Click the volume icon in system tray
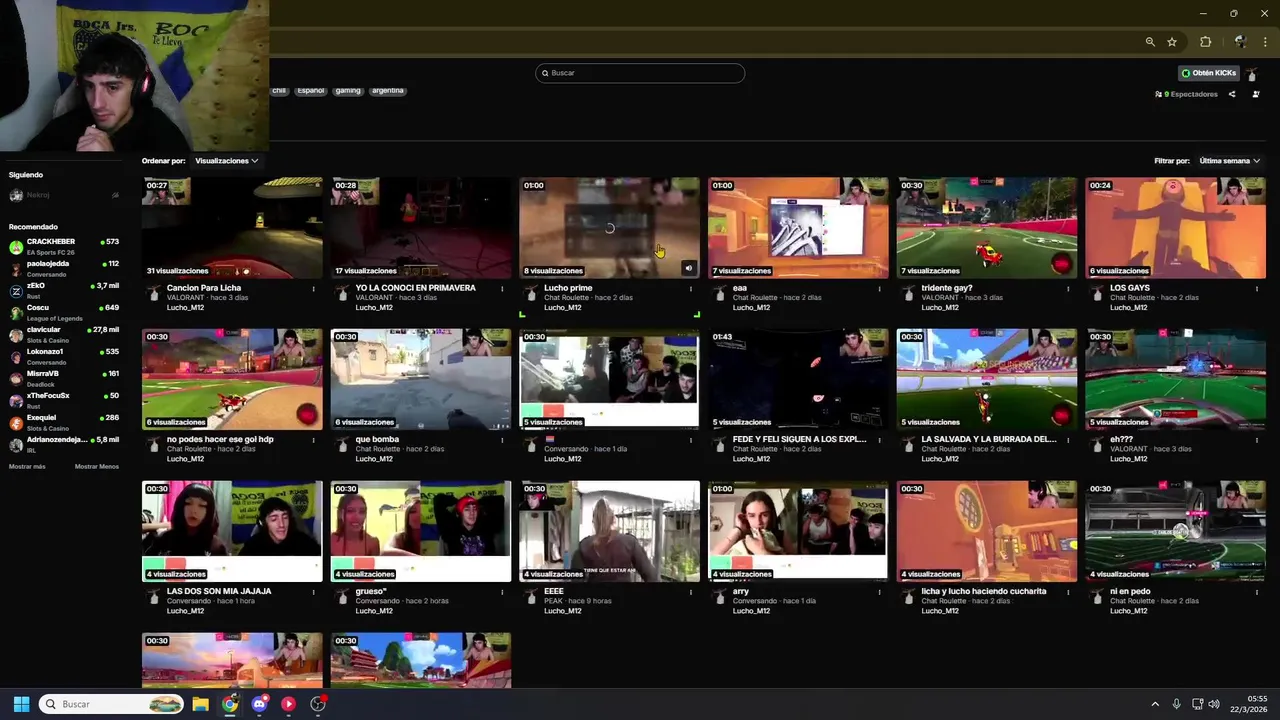1280x720 pixels. click(x=1214, y=704)
